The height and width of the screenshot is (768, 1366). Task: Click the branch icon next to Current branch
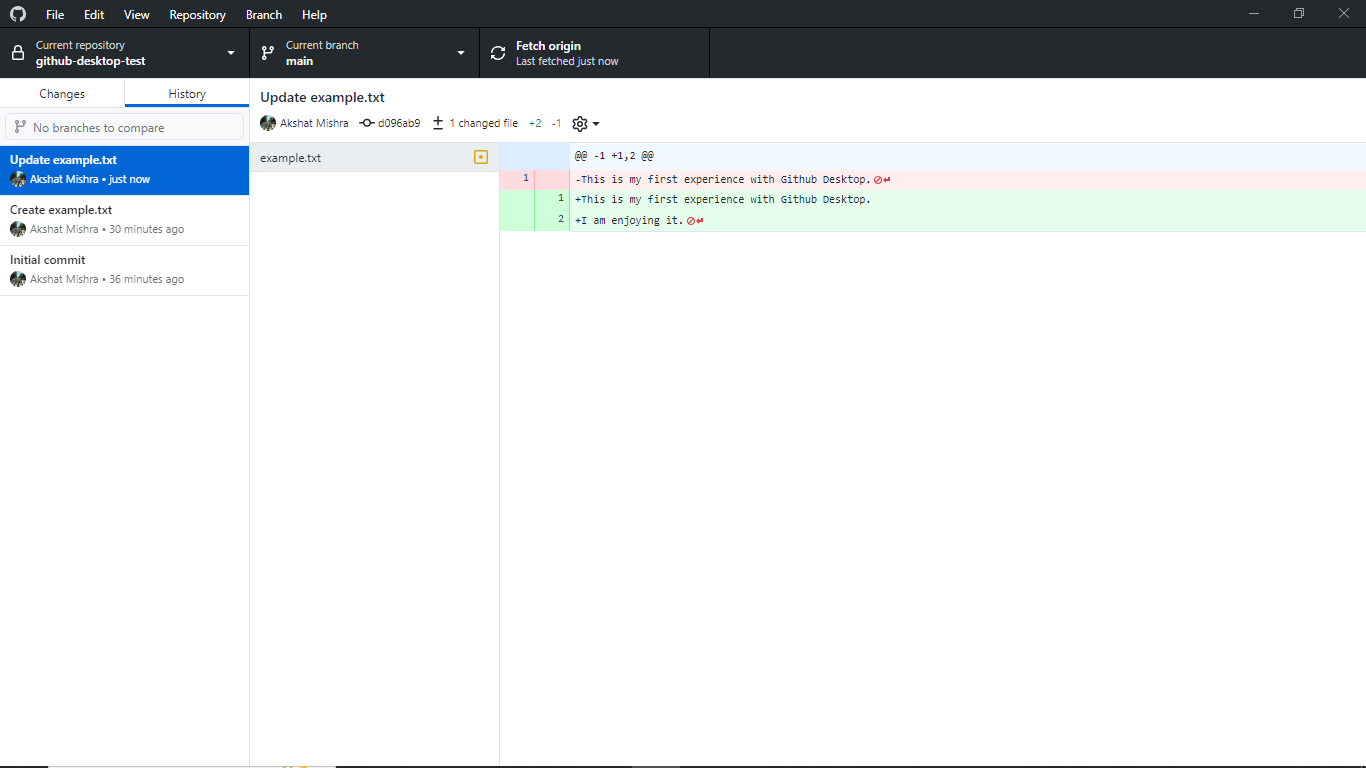tap(267, 52)
